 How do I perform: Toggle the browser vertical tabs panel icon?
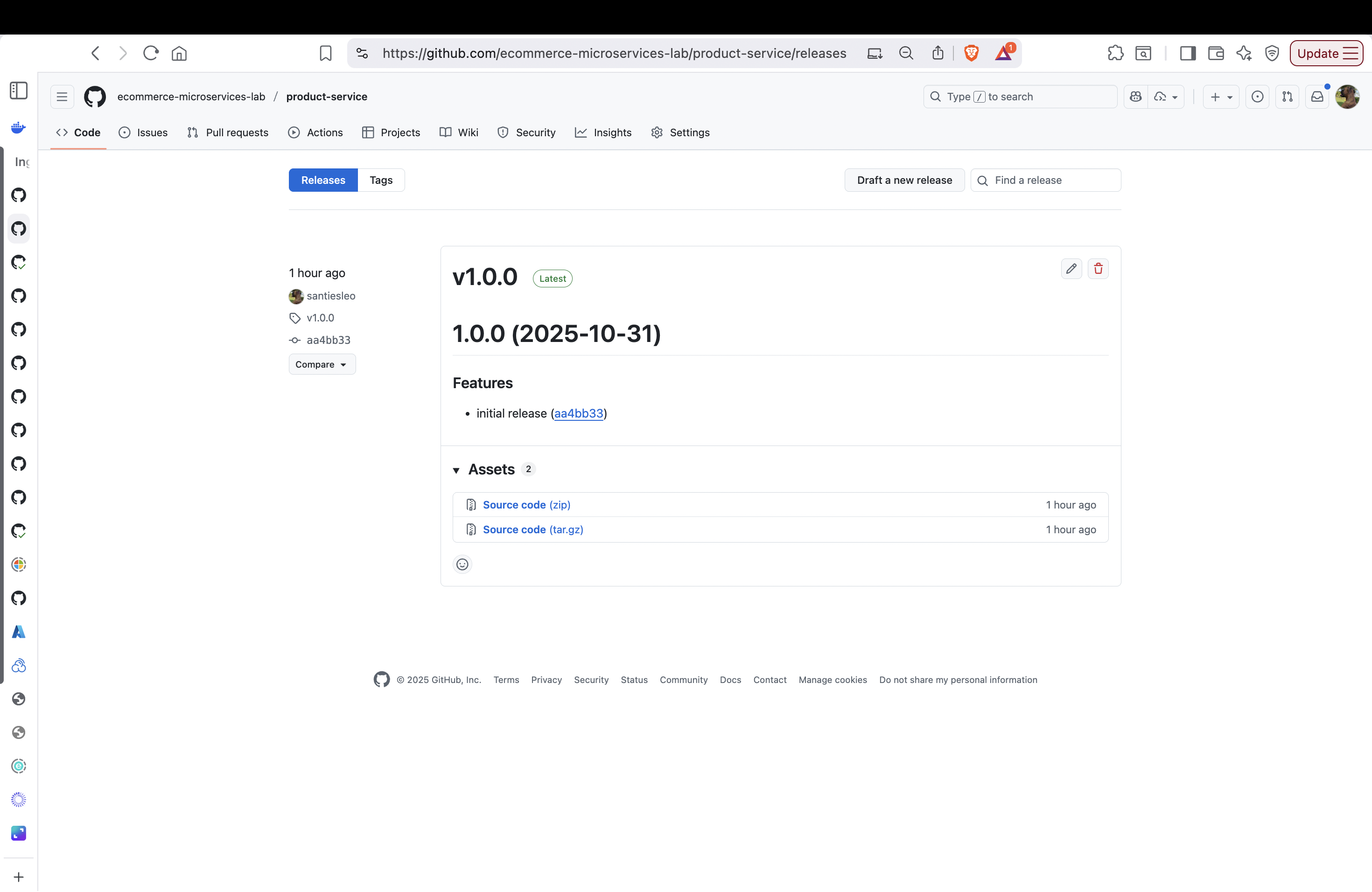(19, 91)
